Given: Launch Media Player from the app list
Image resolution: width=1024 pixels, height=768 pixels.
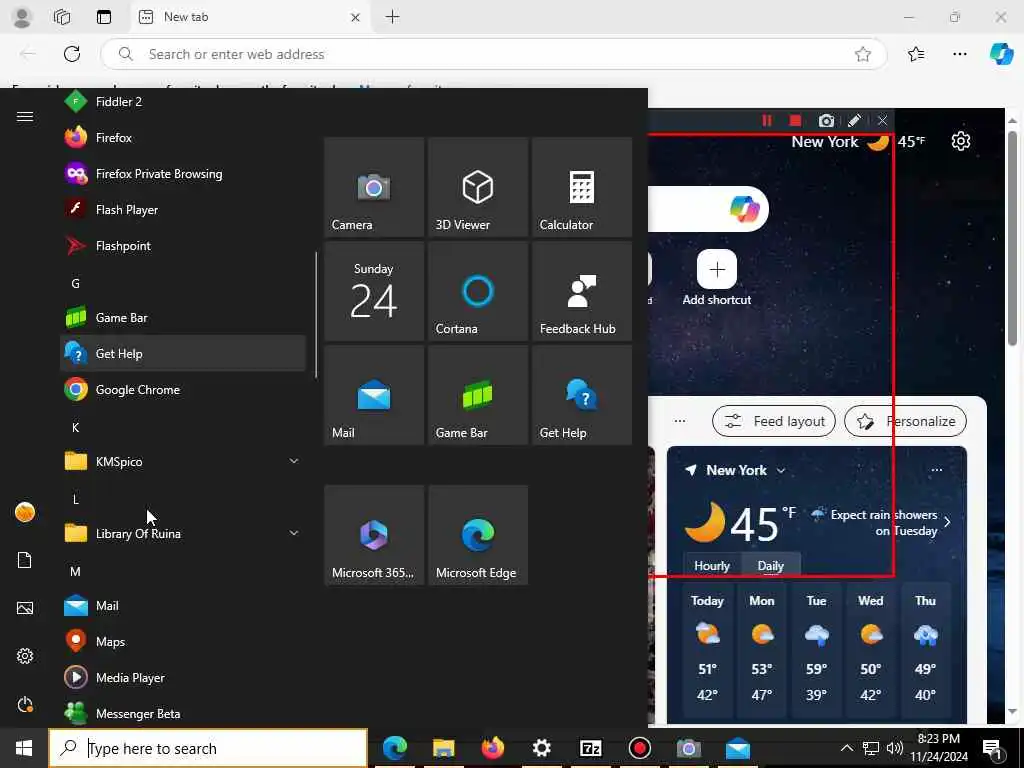Looking at the screenshot, I should (x=183, y=677).
